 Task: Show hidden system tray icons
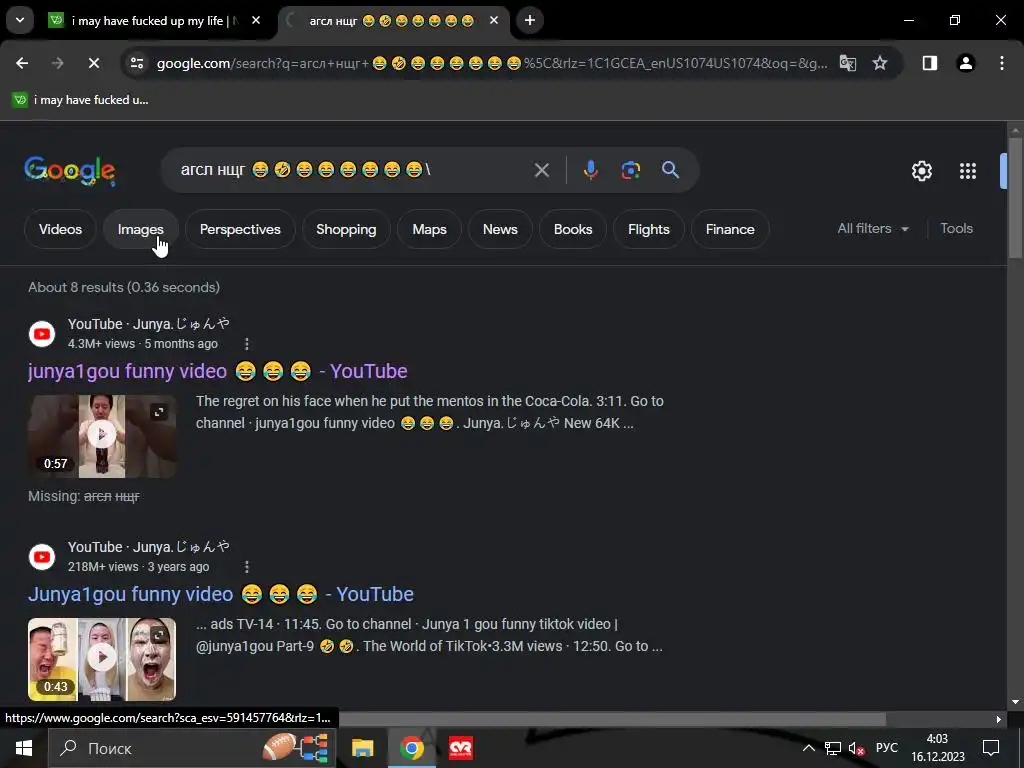[808, 748]
